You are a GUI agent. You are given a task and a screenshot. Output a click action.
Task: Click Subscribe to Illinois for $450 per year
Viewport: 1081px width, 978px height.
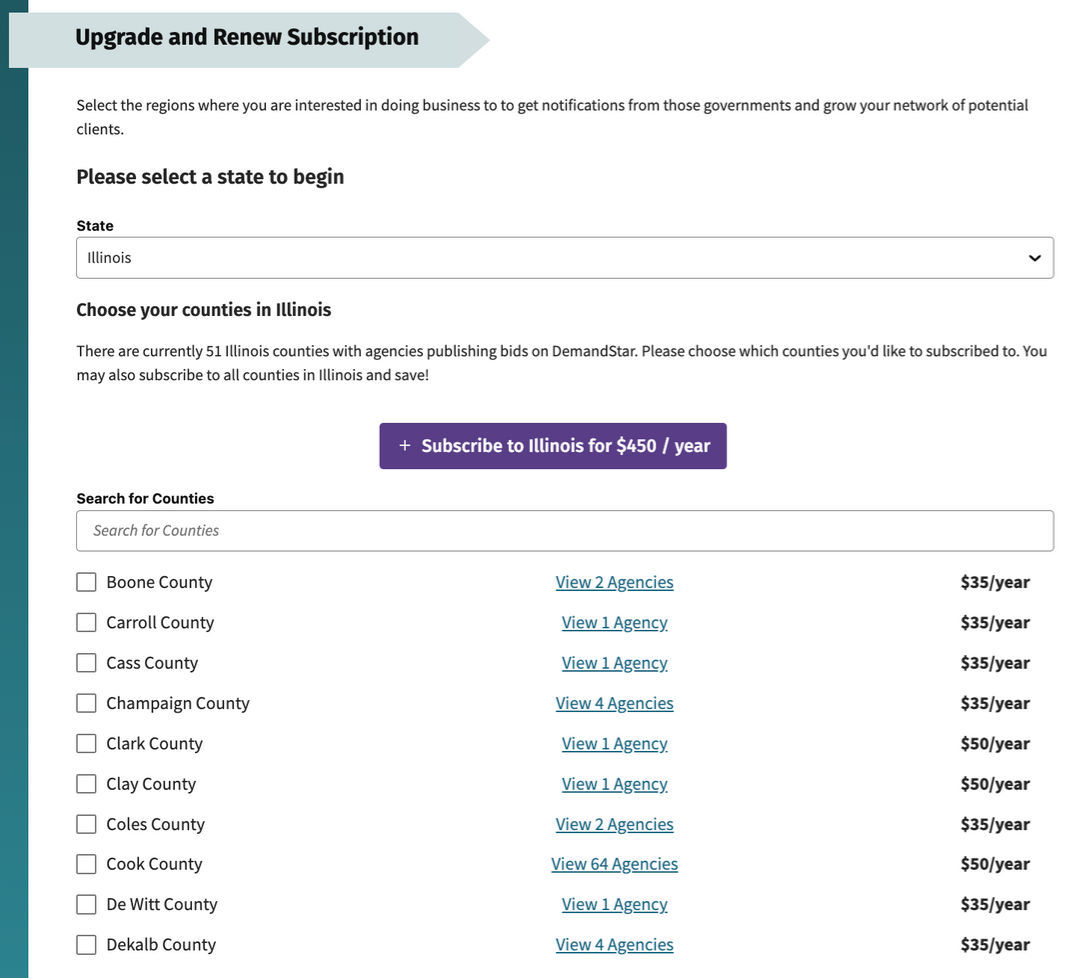(x=553, y=446)
